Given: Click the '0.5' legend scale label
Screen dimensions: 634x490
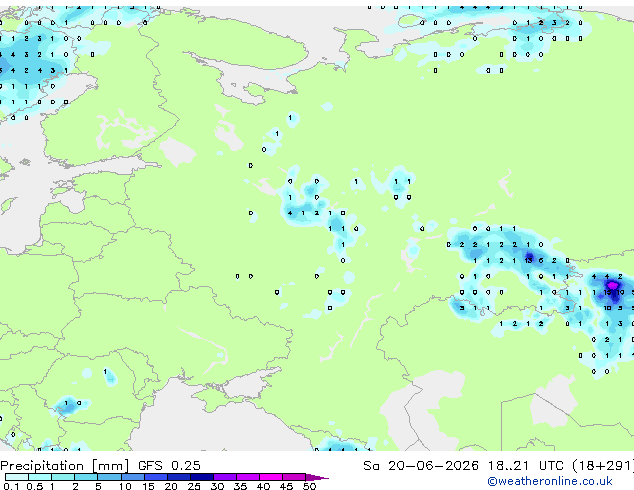Looking at the screenshot, I should pos(34,486).
